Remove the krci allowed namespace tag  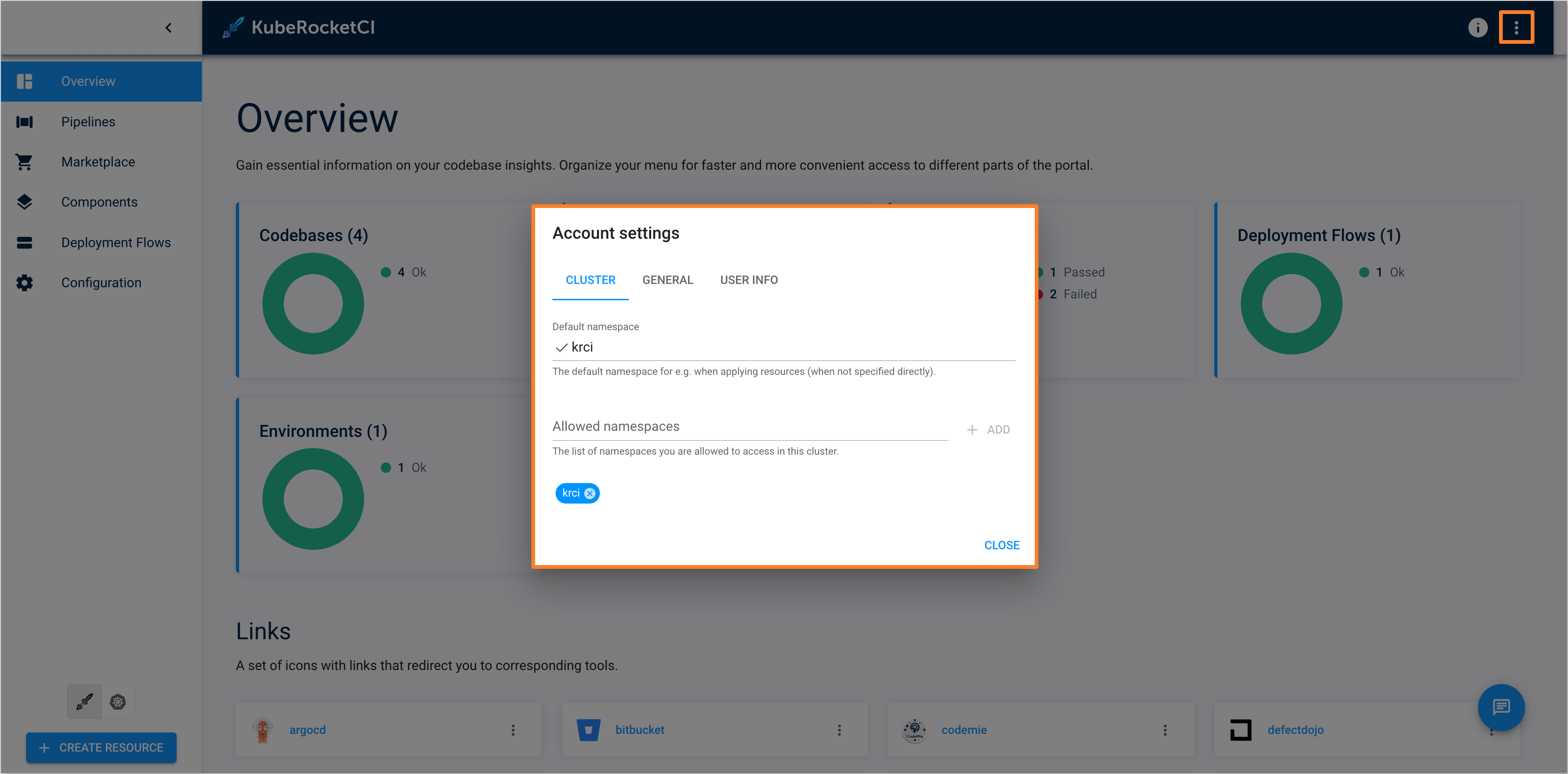click(591, 492)
